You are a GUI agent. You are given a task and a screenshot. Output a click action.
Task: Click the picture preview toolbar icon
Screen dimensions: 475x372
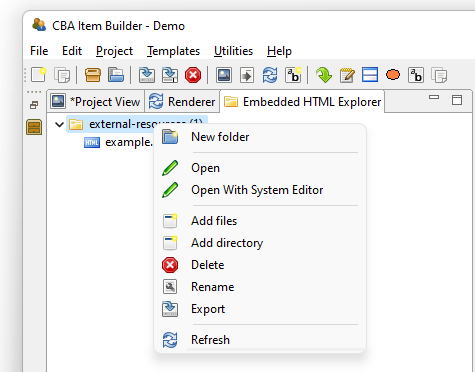click(x=224, y=75)
